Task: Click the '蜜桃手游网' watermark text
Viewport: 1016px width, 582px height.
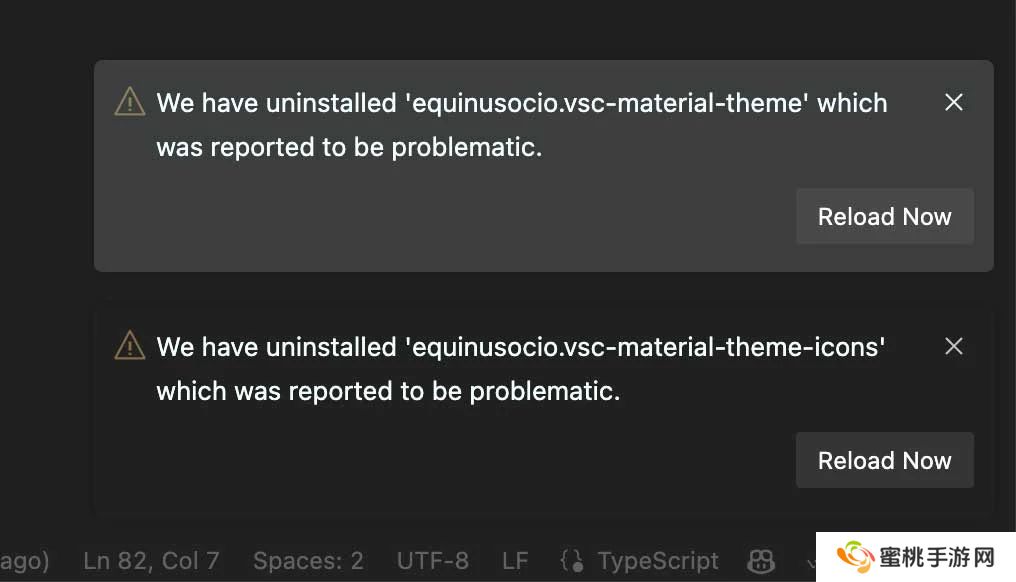Action: (936, 558)
